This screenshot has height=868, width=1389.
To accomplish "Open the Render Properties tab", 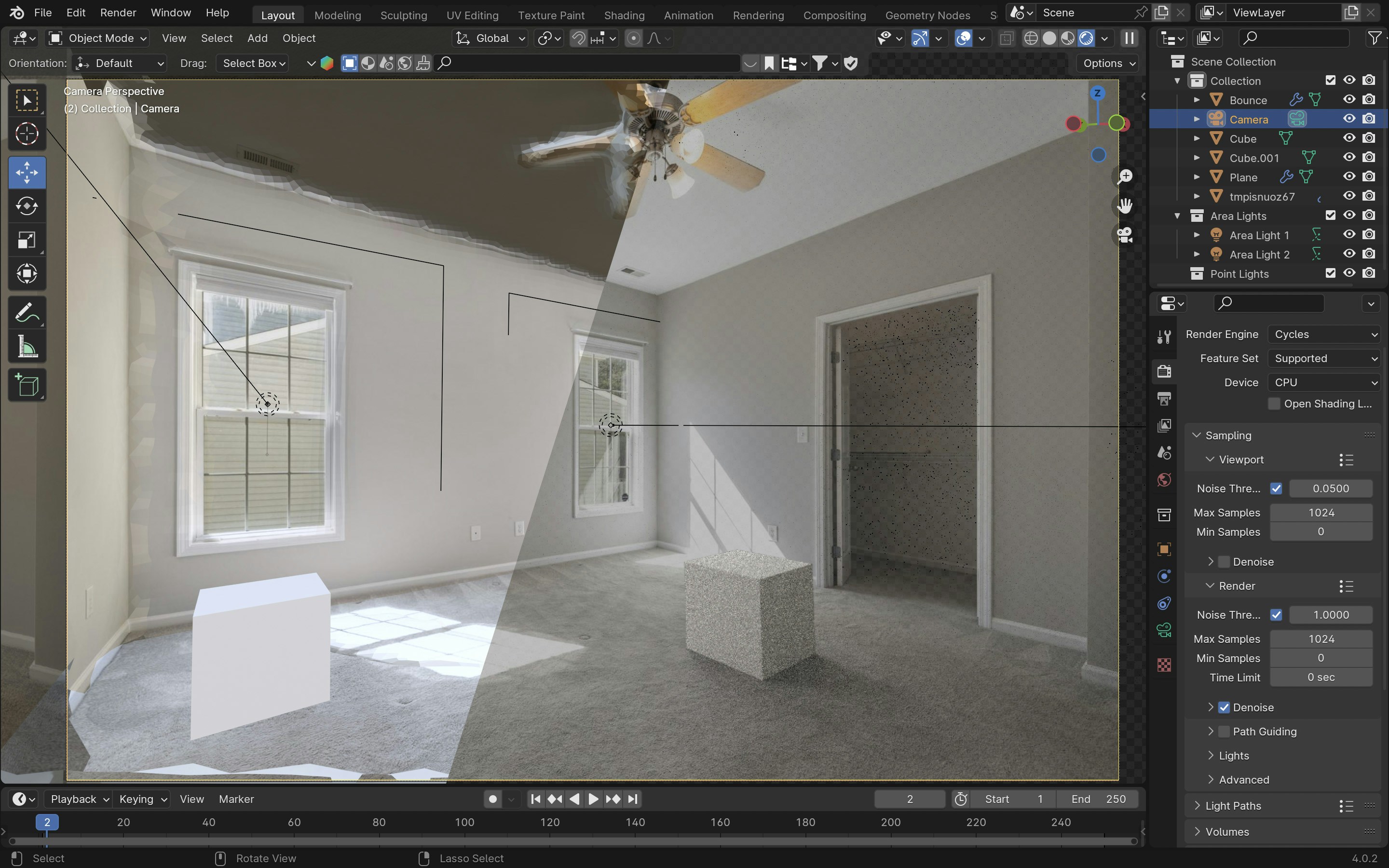I will click(1164, 371).
